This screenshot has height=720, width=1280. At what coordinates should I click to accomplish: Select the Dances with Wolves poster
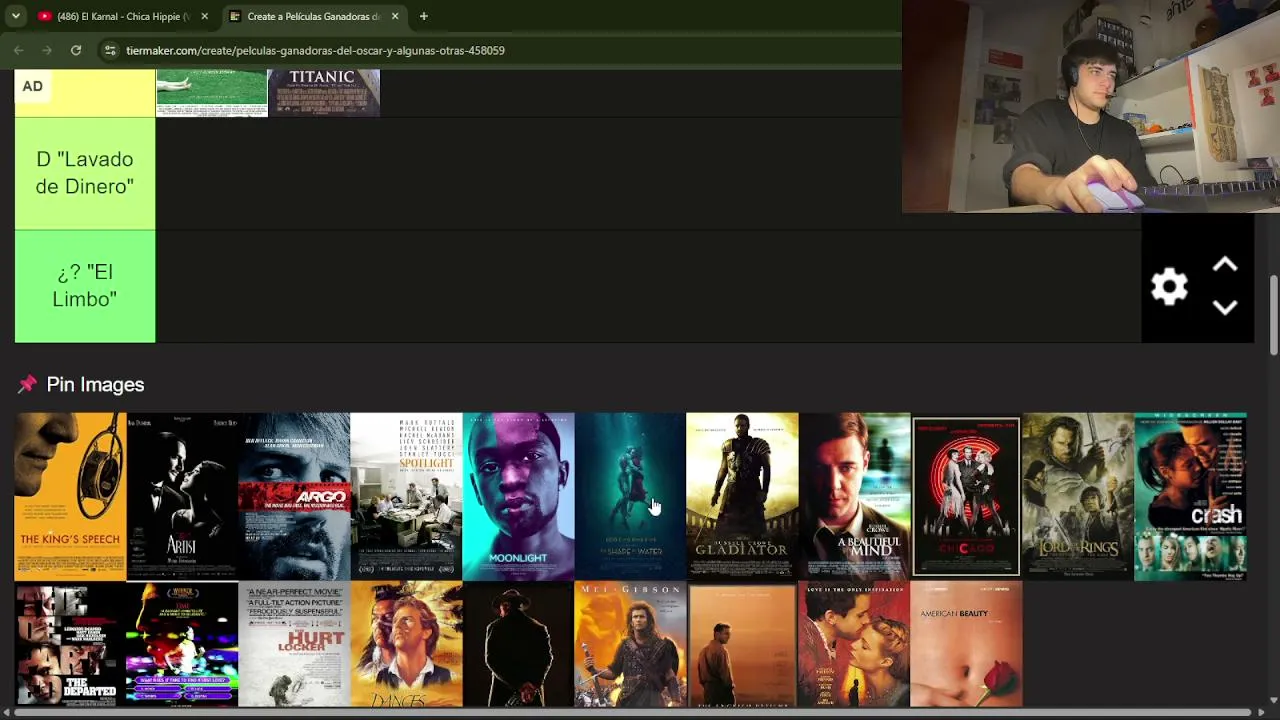coord(406,644)
